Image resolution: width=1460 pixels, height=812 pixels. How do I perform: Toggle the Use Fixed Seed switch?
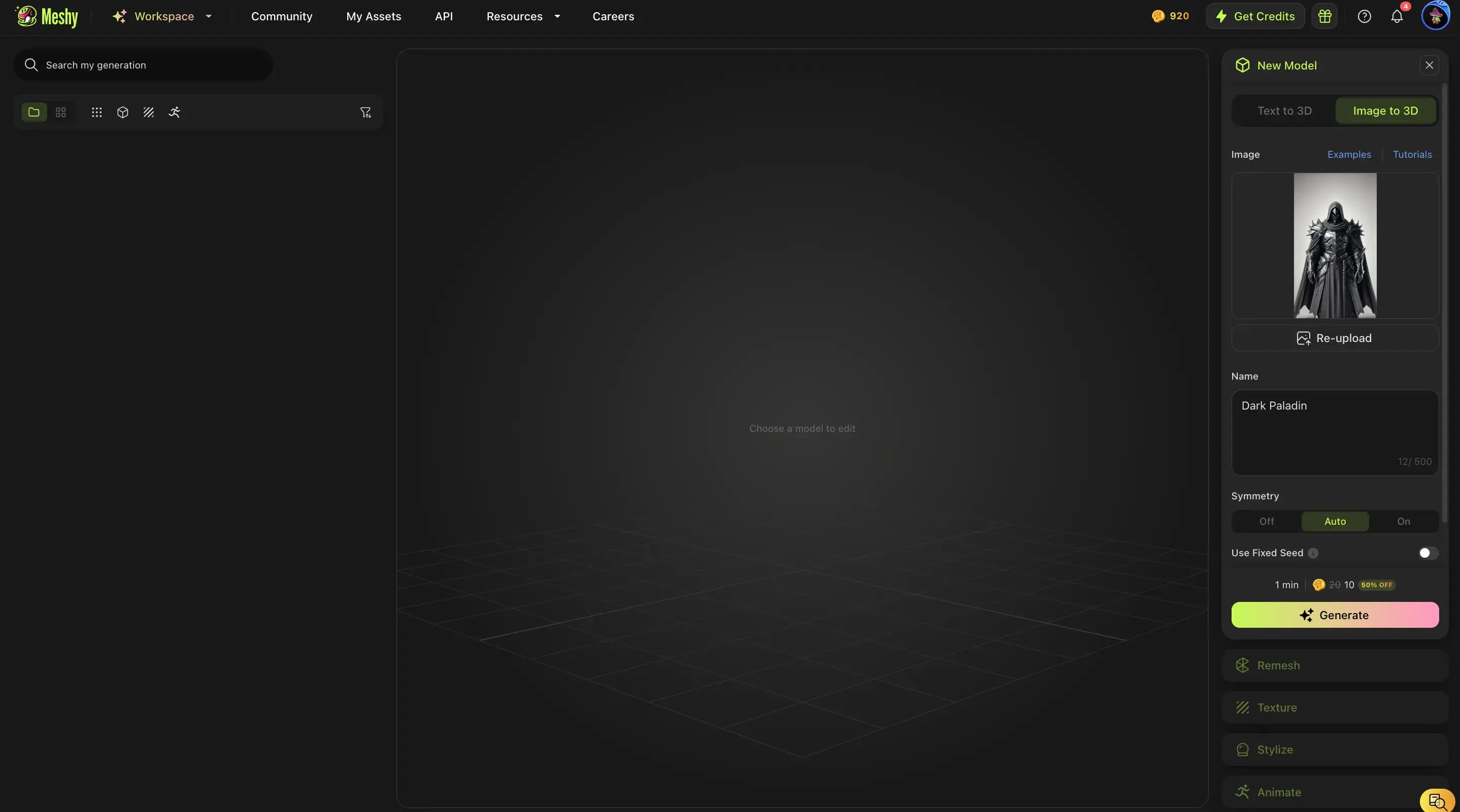(x=1428, y=553)
